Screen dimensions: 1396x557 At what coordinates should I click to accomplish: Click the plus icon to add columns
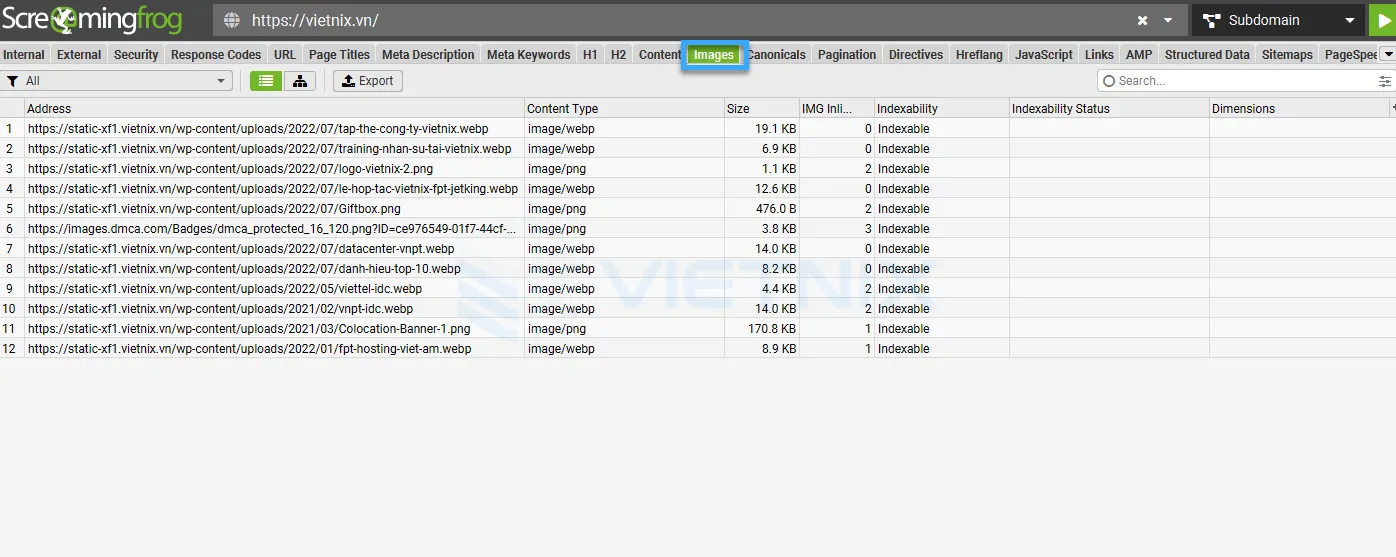(1392, 108)
